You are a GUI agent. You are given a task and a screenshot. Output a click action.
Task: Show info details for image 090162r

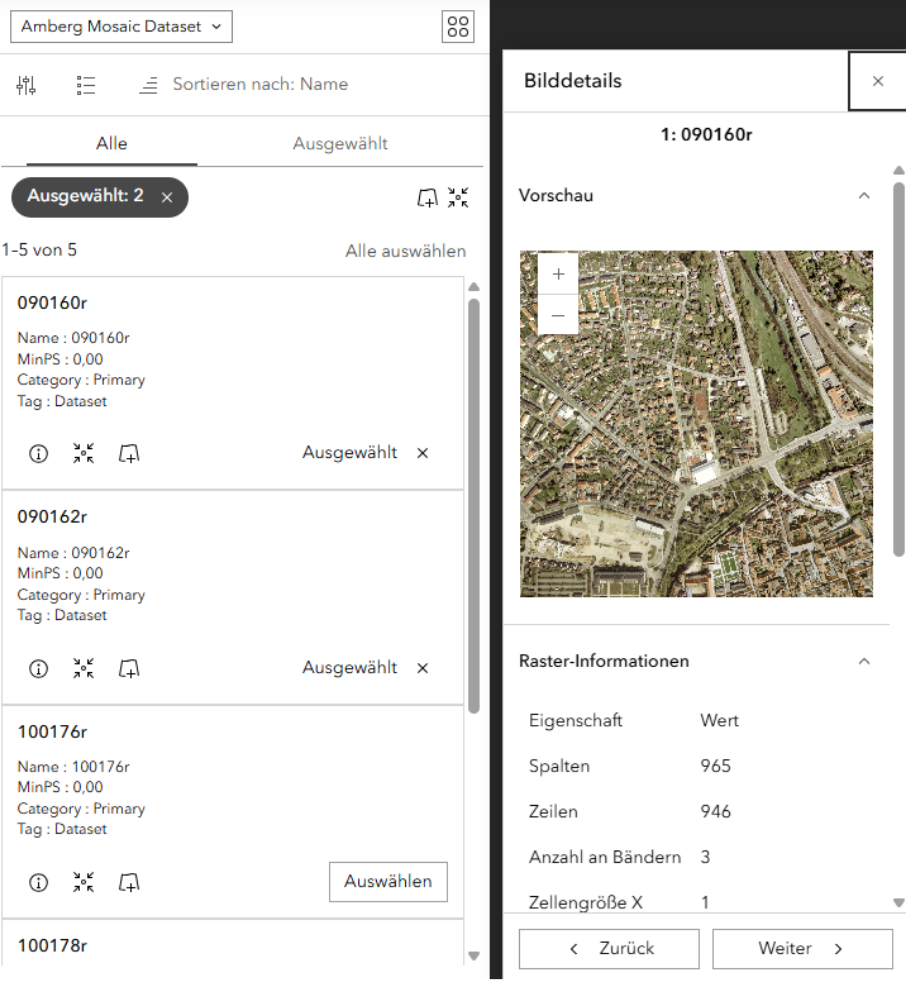pos(39,668)
